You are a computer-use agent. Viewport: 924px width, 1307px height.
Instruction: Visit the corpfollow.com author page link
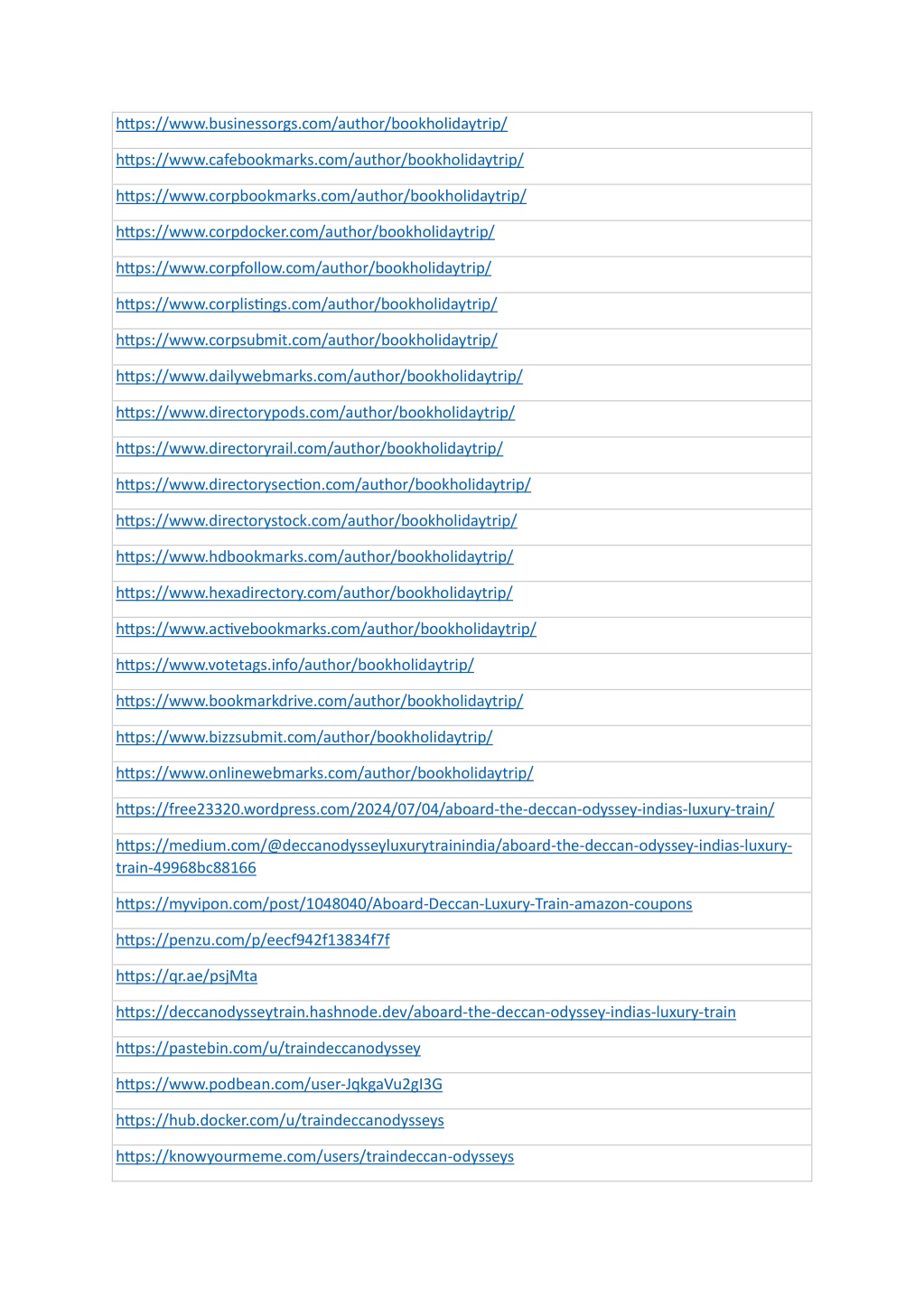click(303, 268)
